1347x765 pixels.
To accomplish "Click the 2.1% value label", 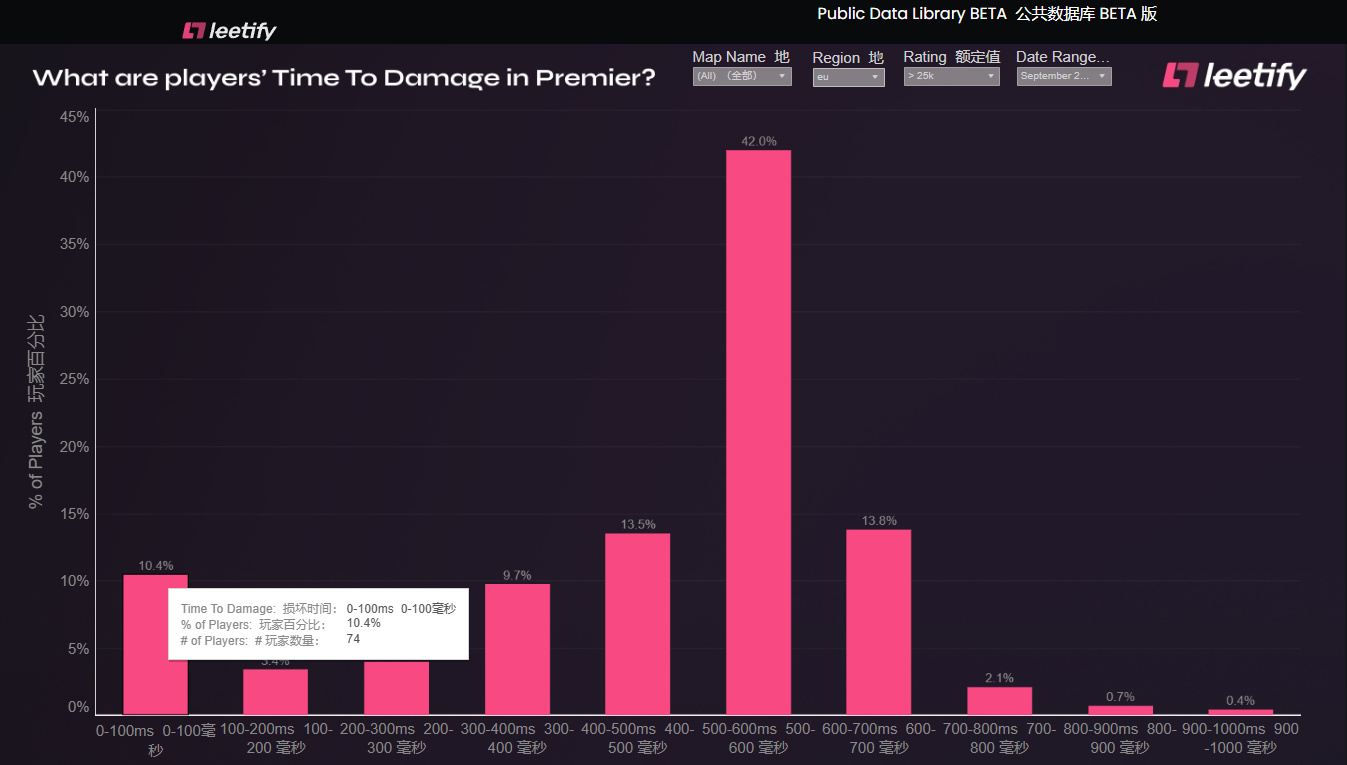I will (999, 678).
